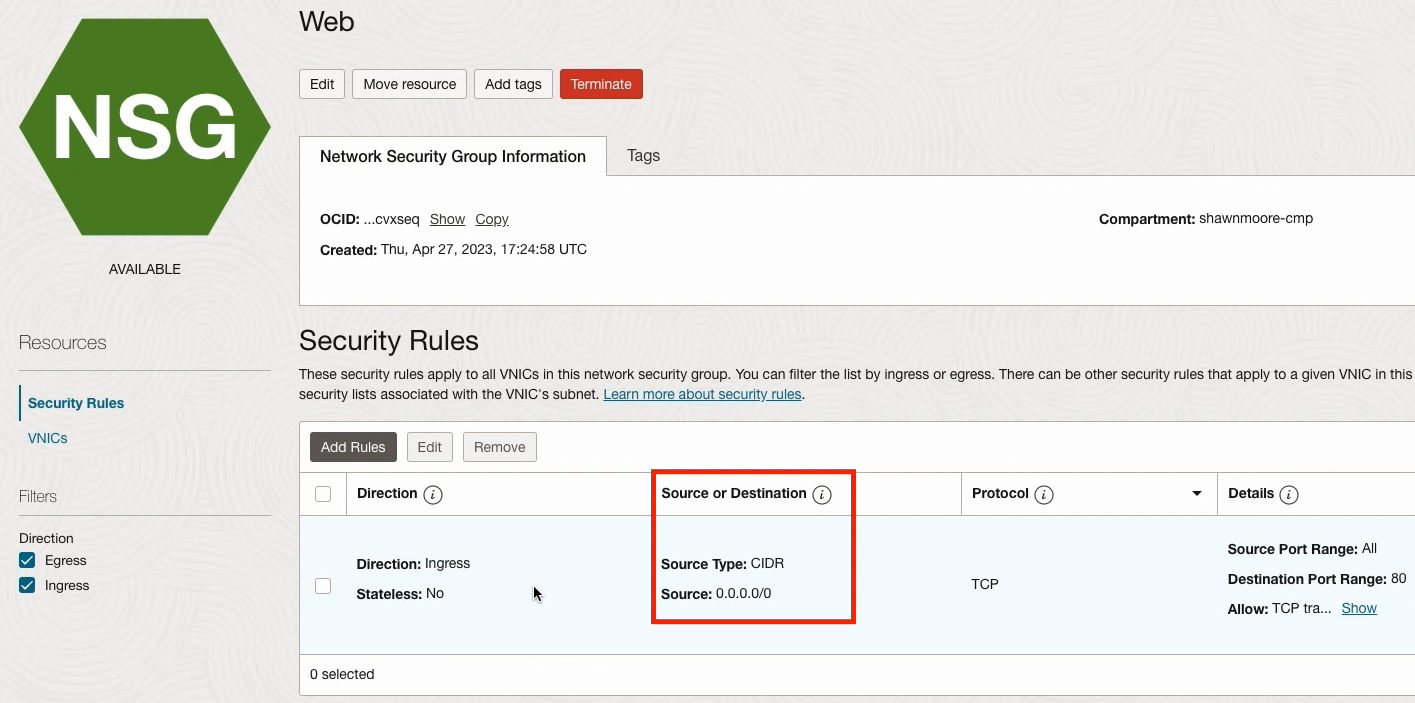Select Security Rules in Resources sidebar

76,403
